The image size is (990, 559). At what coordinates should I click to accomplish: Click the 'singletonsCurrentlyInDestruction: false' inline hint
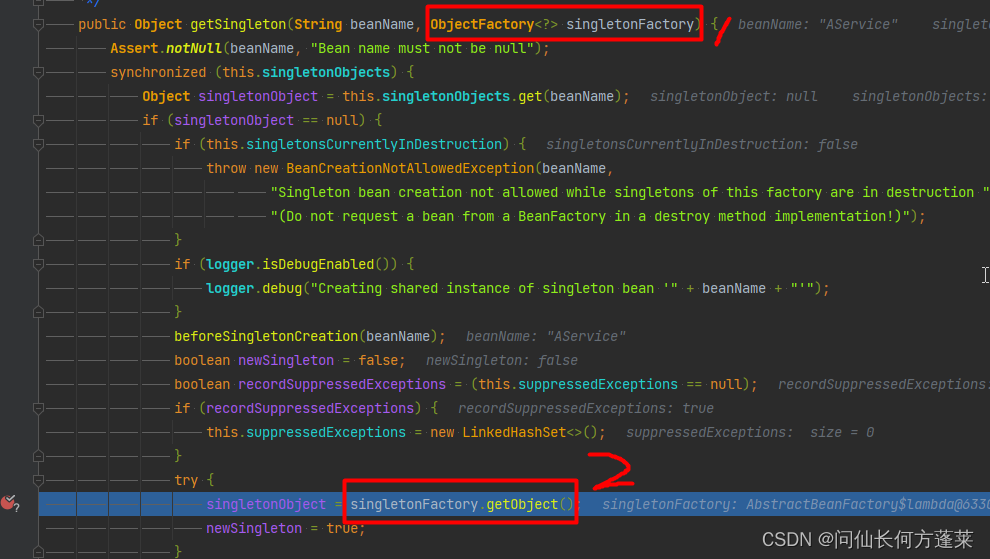tap(701, 145)
